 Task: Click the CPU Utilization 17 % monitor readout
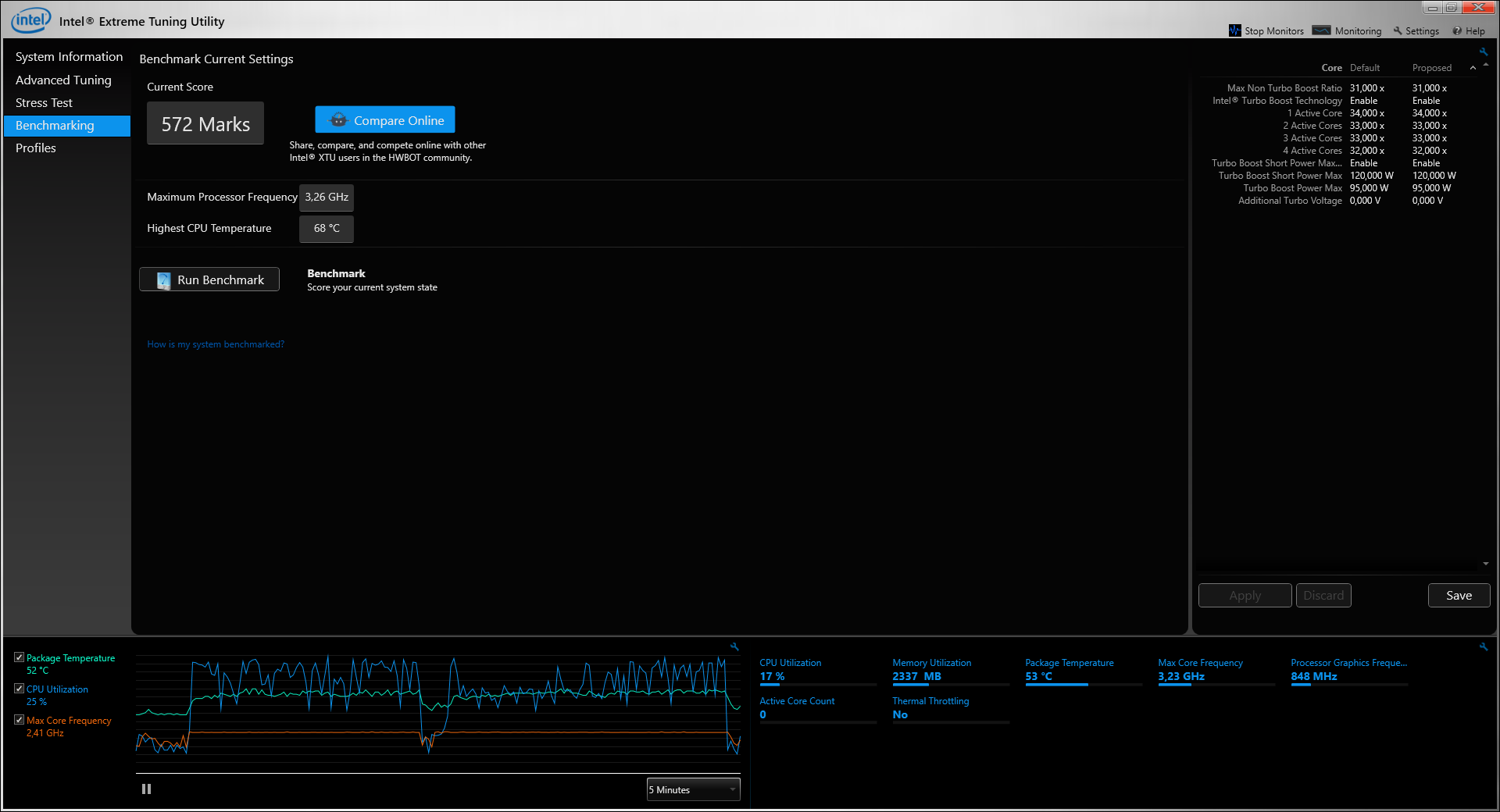(817, 671)
